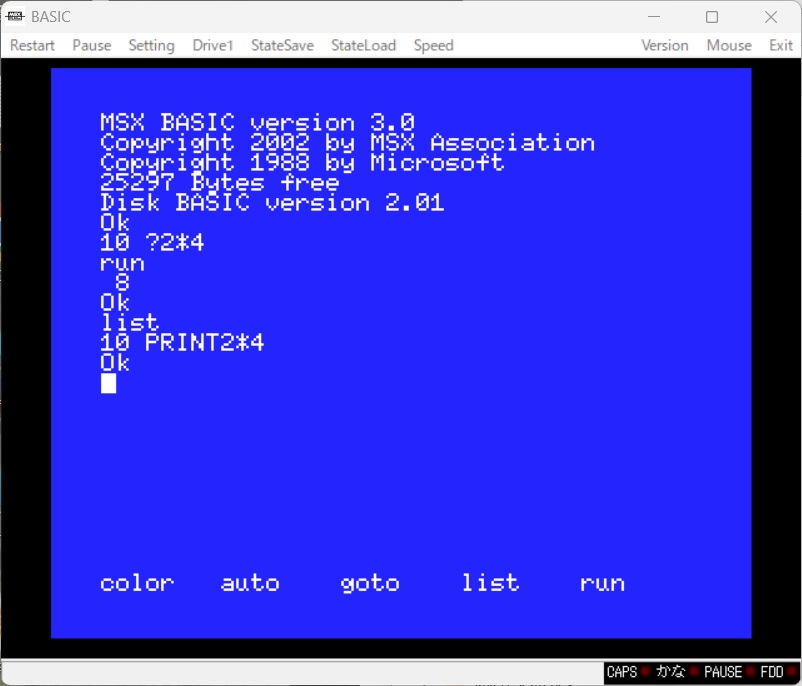Close the BASIC emulator window
802x686 pixels.
tap(771, 17)
